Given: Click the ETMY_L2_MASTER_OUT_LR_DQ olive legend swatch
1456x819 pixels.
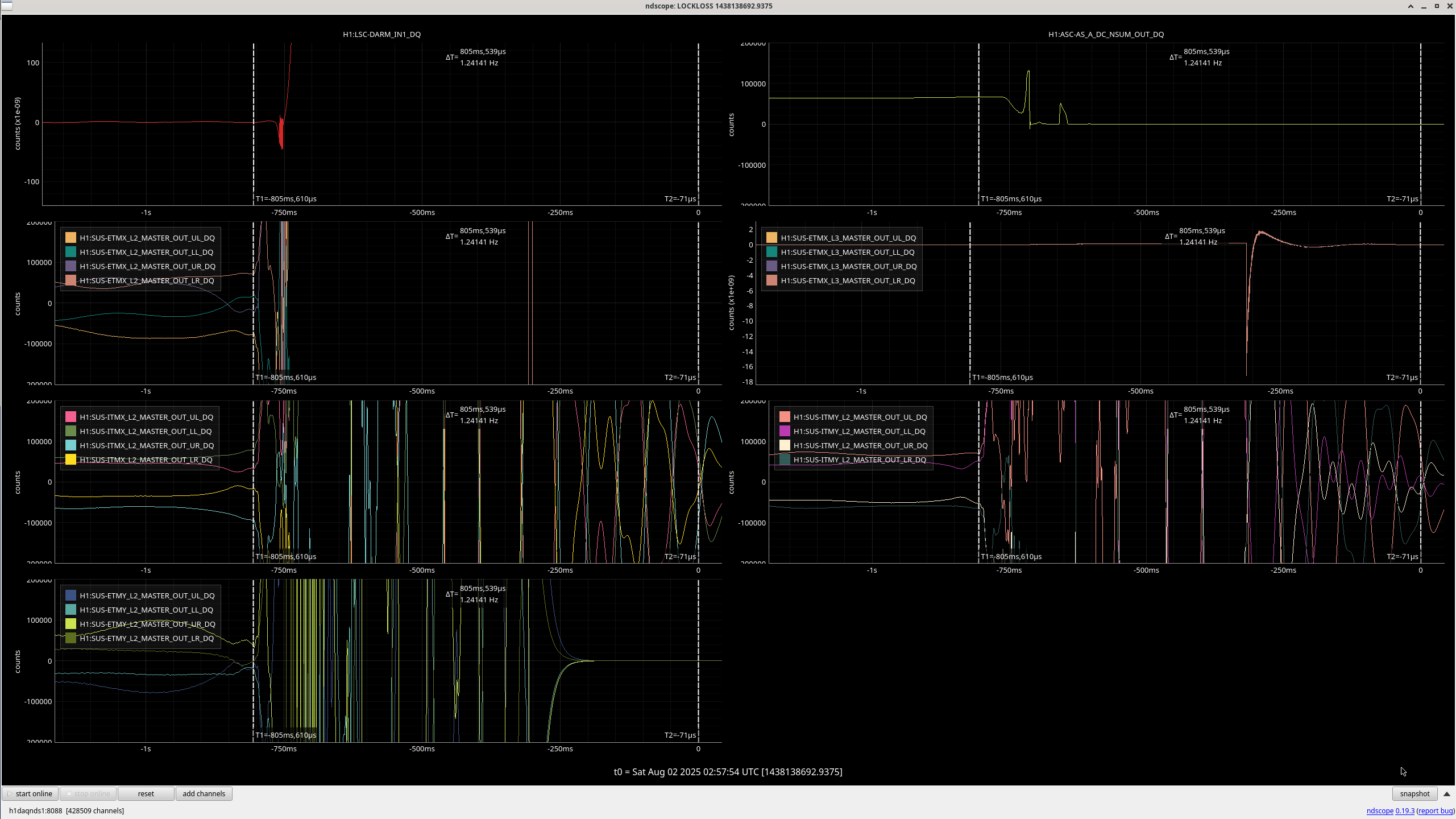Looking at the screenshot, I should [x=70, y=638].
